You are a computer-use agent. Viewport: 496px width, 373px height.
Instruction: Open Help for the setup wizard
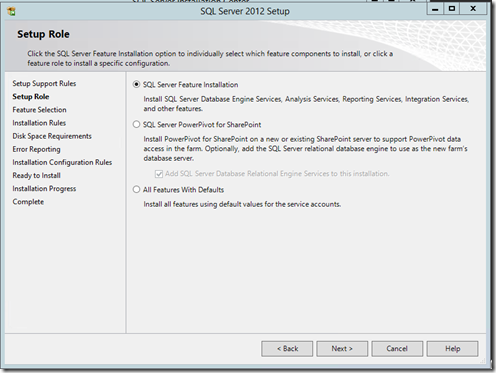point(452,349)
